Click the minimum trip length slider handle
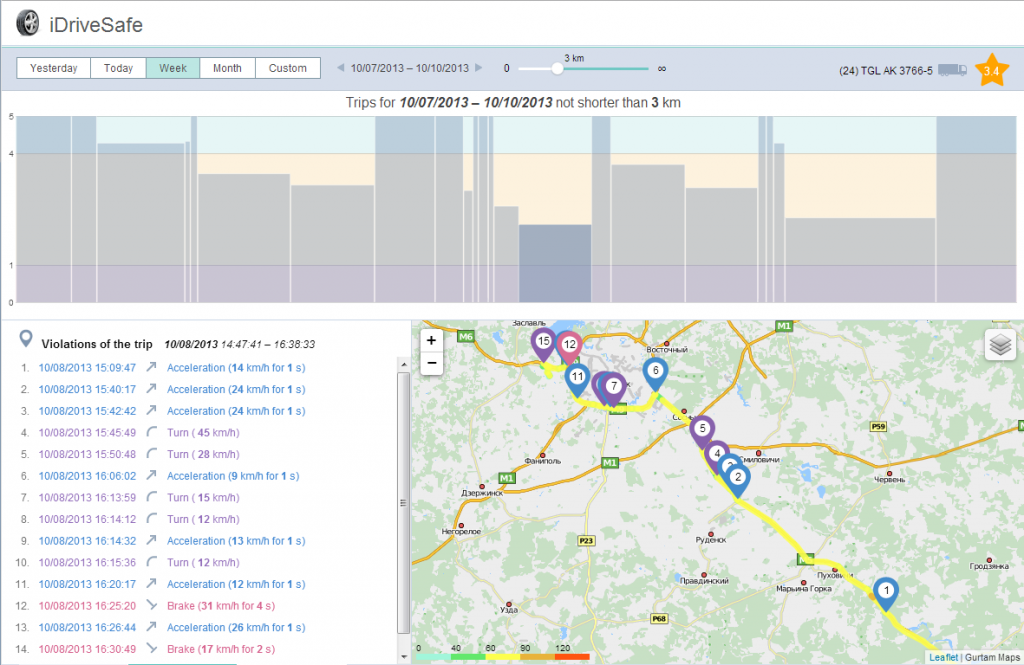 556,68
